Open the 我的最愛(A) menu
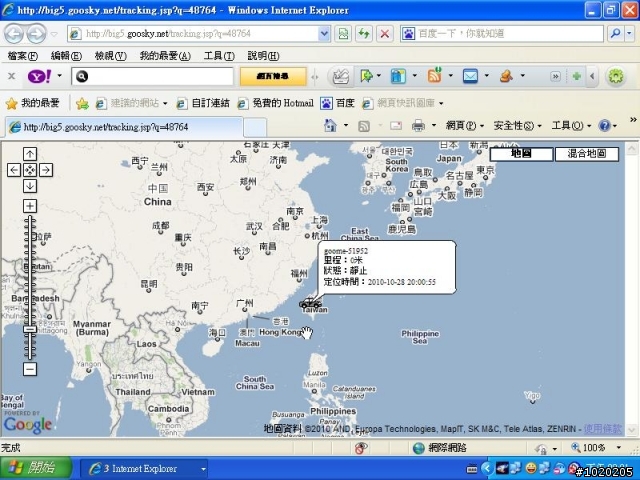Image resolution: width=640 pixels, height=480 pixels. click(x=165, y=56)
